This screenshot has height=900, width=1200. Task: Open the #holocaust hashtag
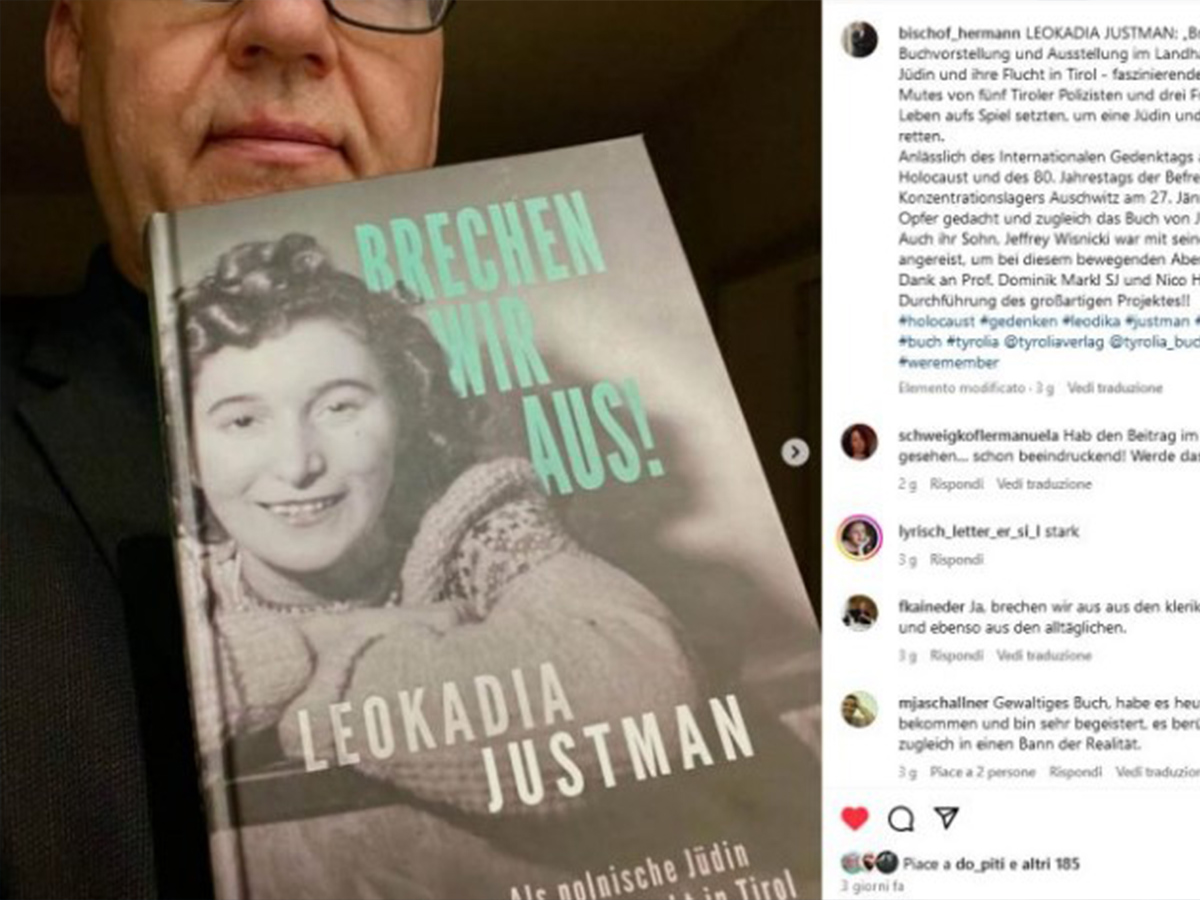tap(930, 322)
